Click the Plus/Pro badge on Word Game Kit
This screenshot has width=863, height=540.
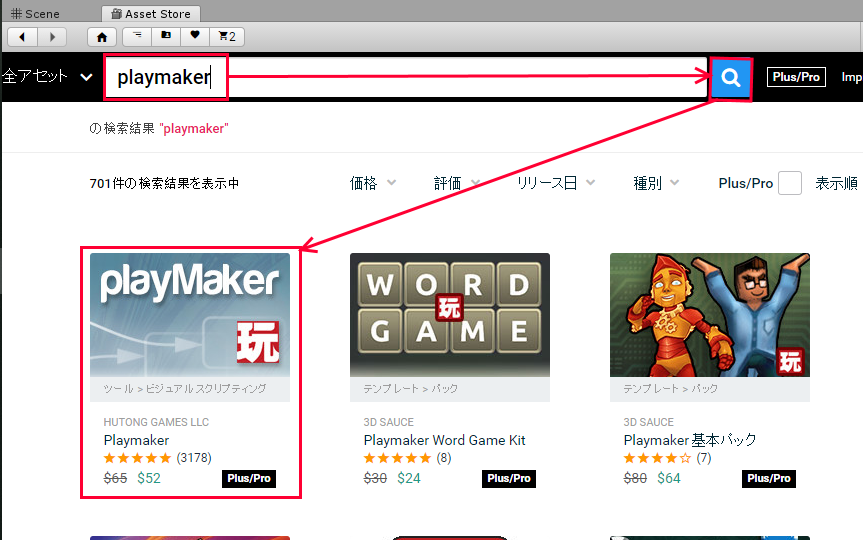pyautogui.click(x=509, y=478)
